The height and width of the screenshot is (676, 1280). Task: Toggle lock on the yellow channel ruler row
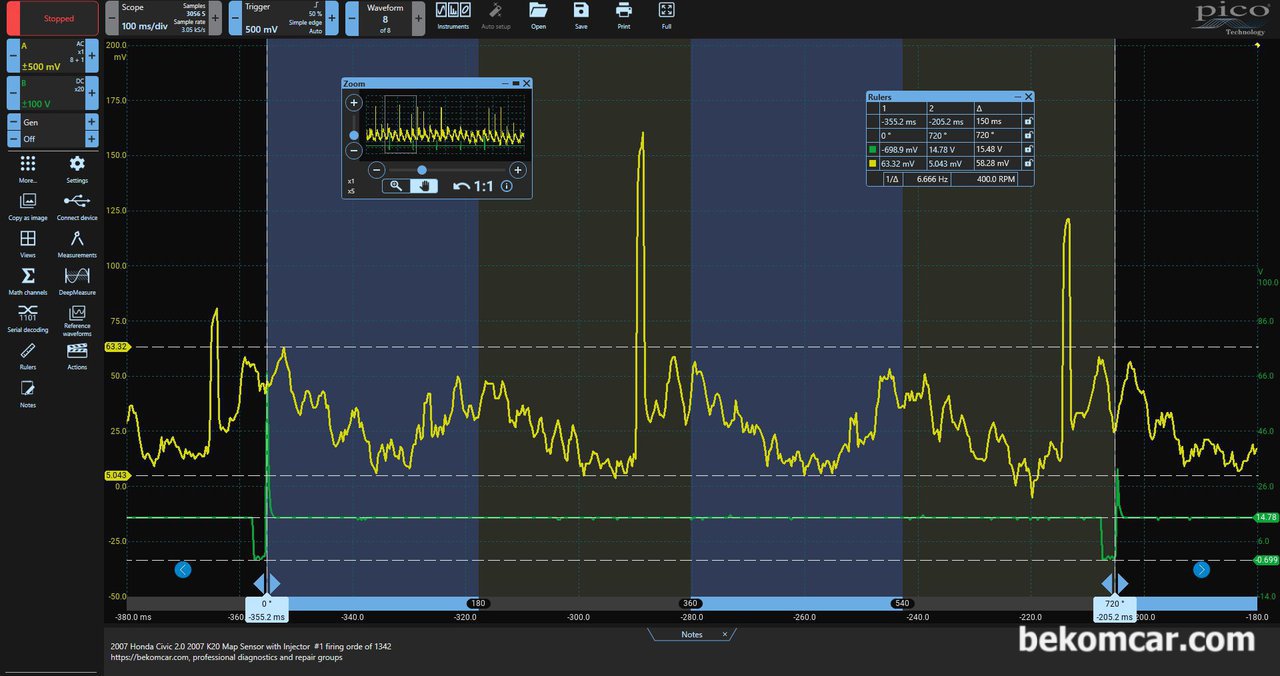[x=1028, y=163]
